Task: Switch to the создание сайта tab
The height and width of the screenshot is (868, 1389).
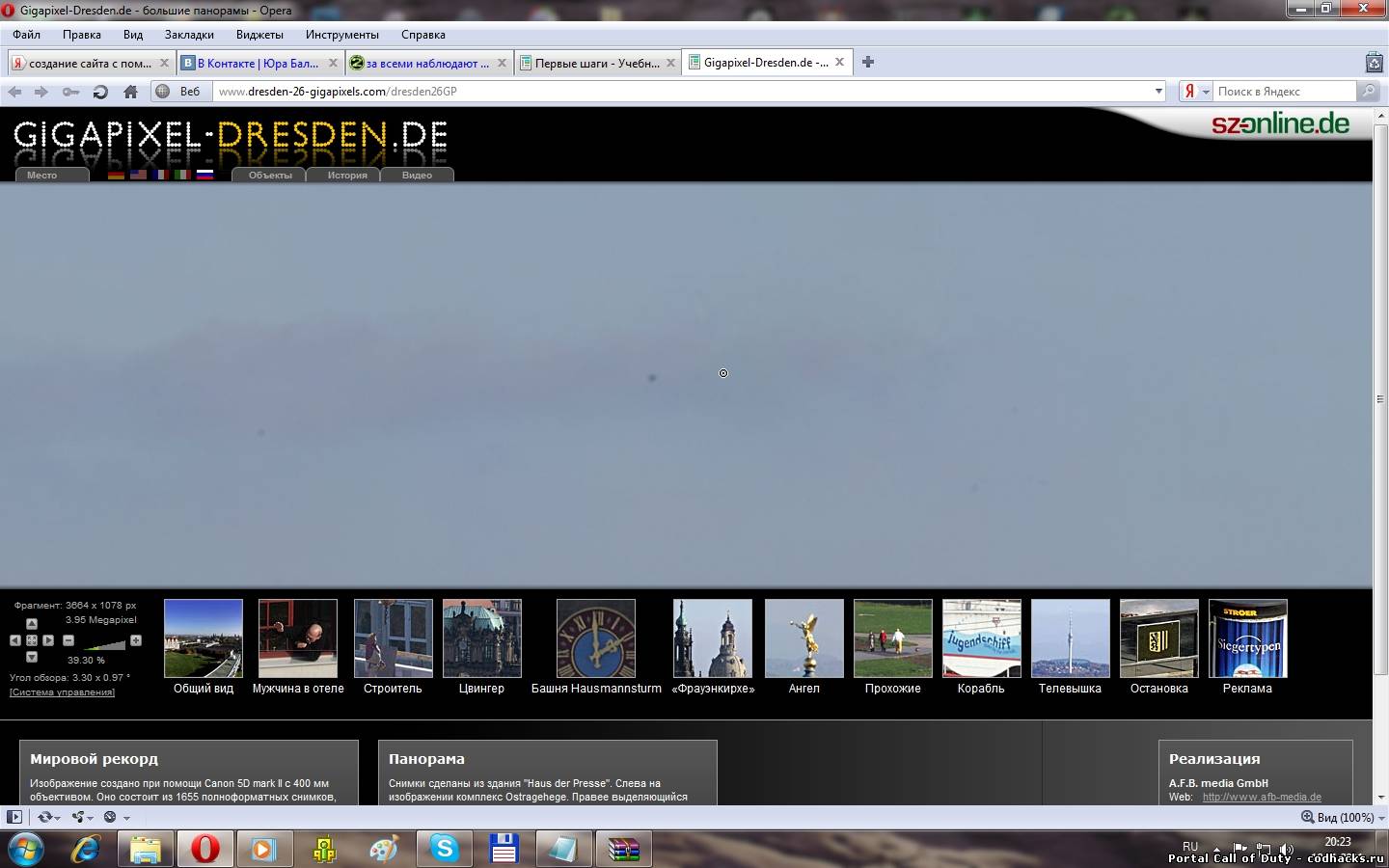Action: 90,63
